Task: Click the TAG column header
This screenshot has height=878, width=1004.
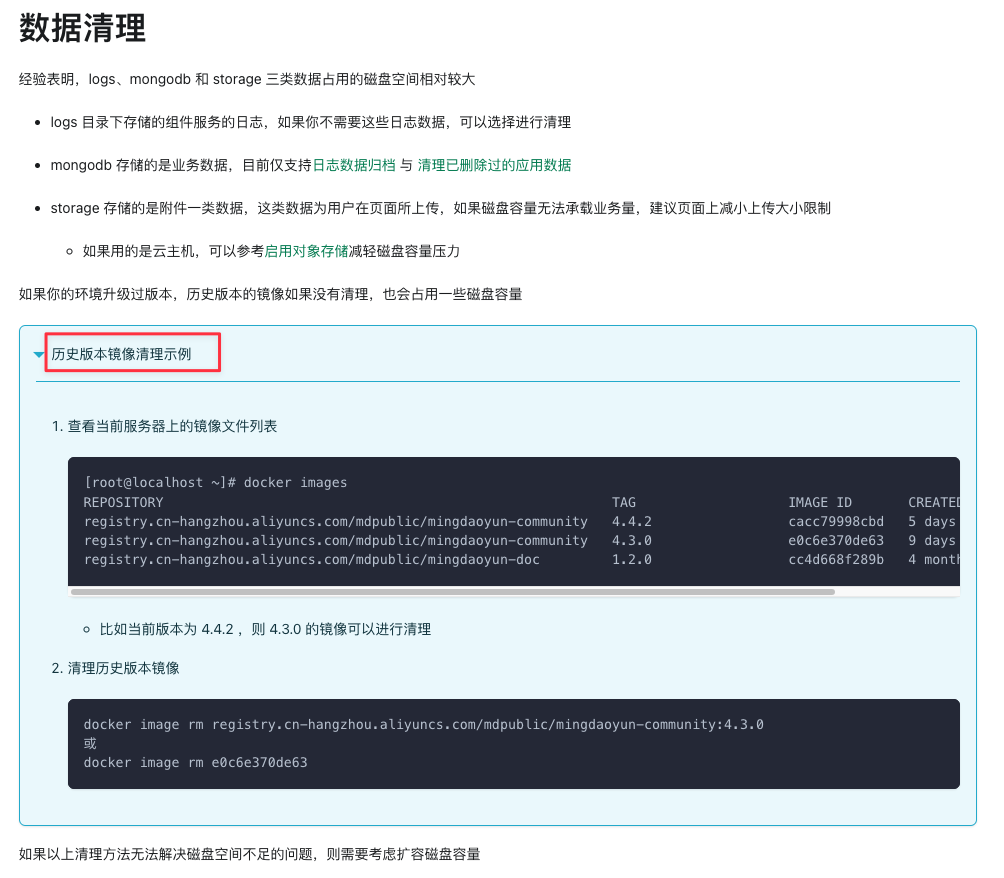Action: pos(623,502)
